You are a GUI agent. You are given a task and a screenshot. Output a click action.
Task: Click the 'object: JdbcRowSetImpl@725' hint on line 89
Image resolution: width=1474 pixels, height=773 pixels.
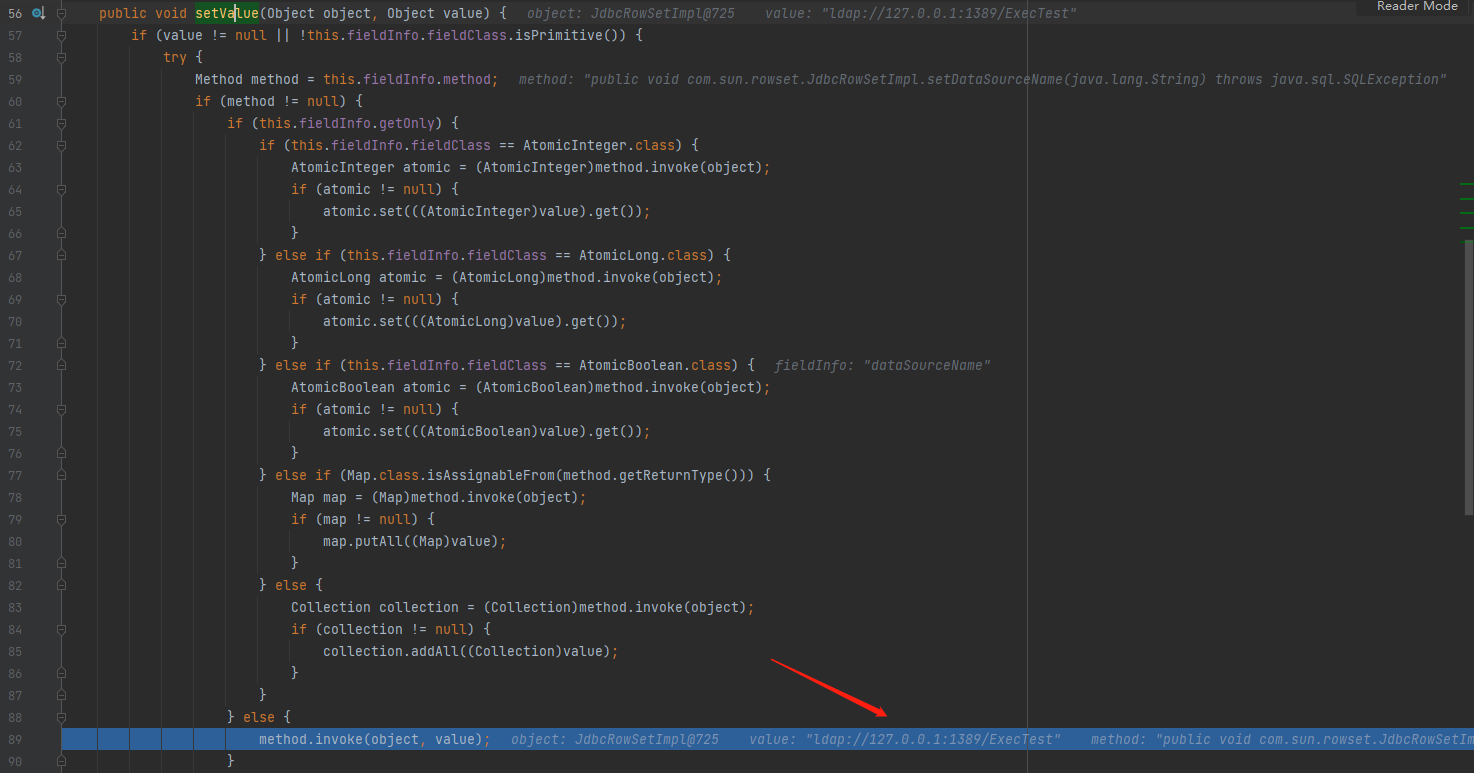tap(615, 740)
